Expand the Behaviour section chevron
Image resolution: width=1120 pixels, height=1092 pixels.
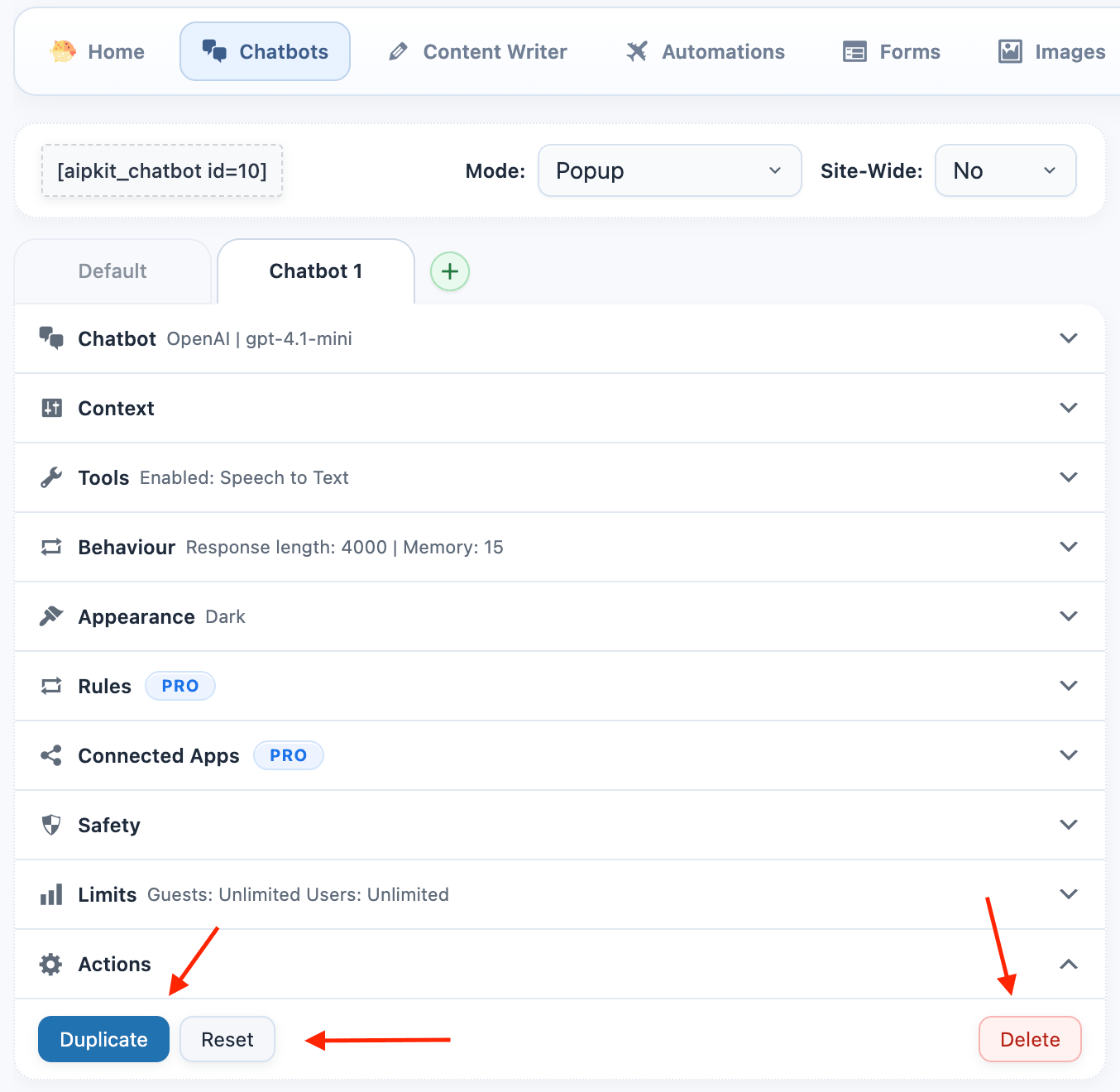1069,547
